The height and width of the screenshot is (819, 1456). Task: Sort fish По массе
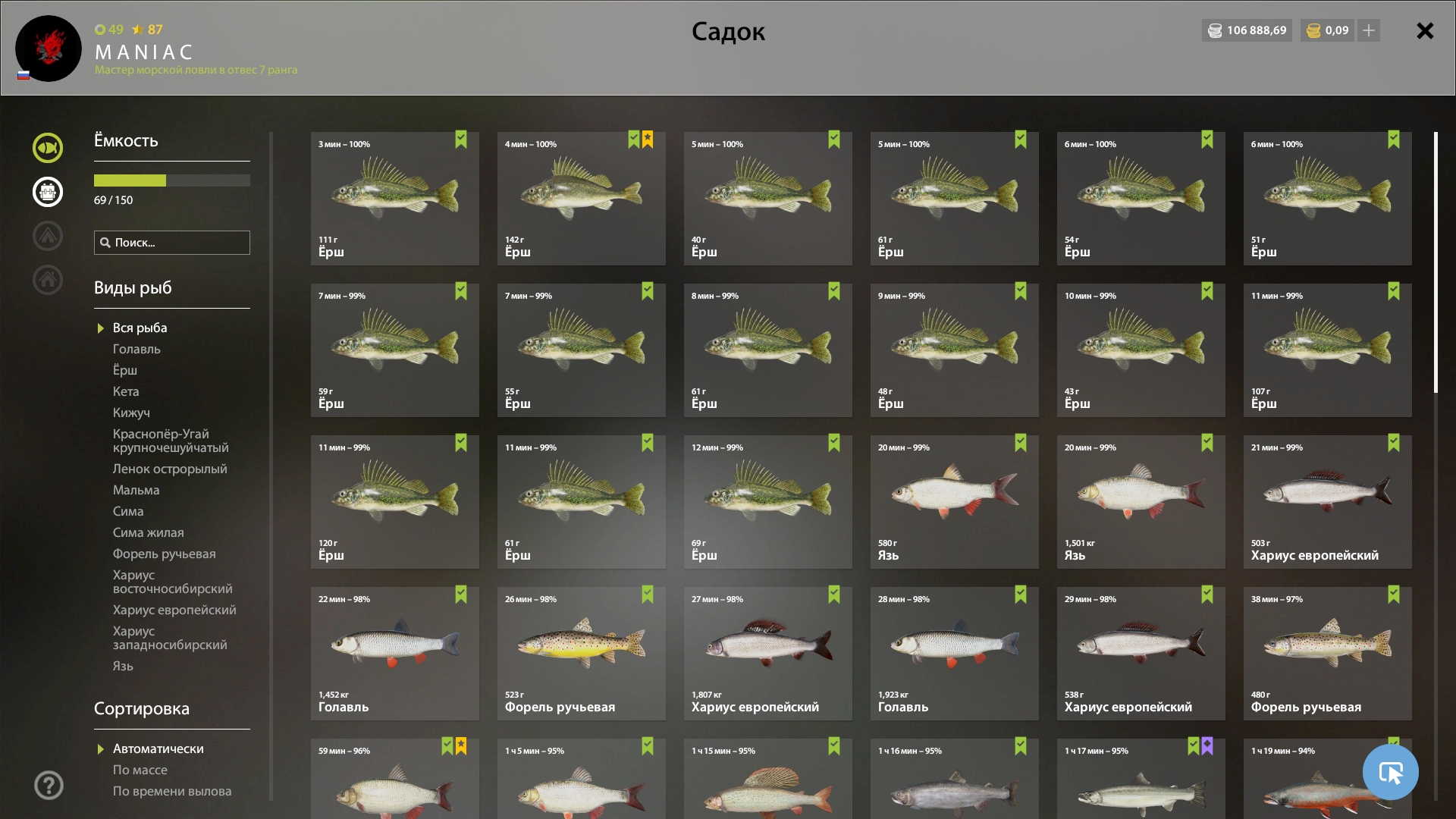(x=140, y=770)
